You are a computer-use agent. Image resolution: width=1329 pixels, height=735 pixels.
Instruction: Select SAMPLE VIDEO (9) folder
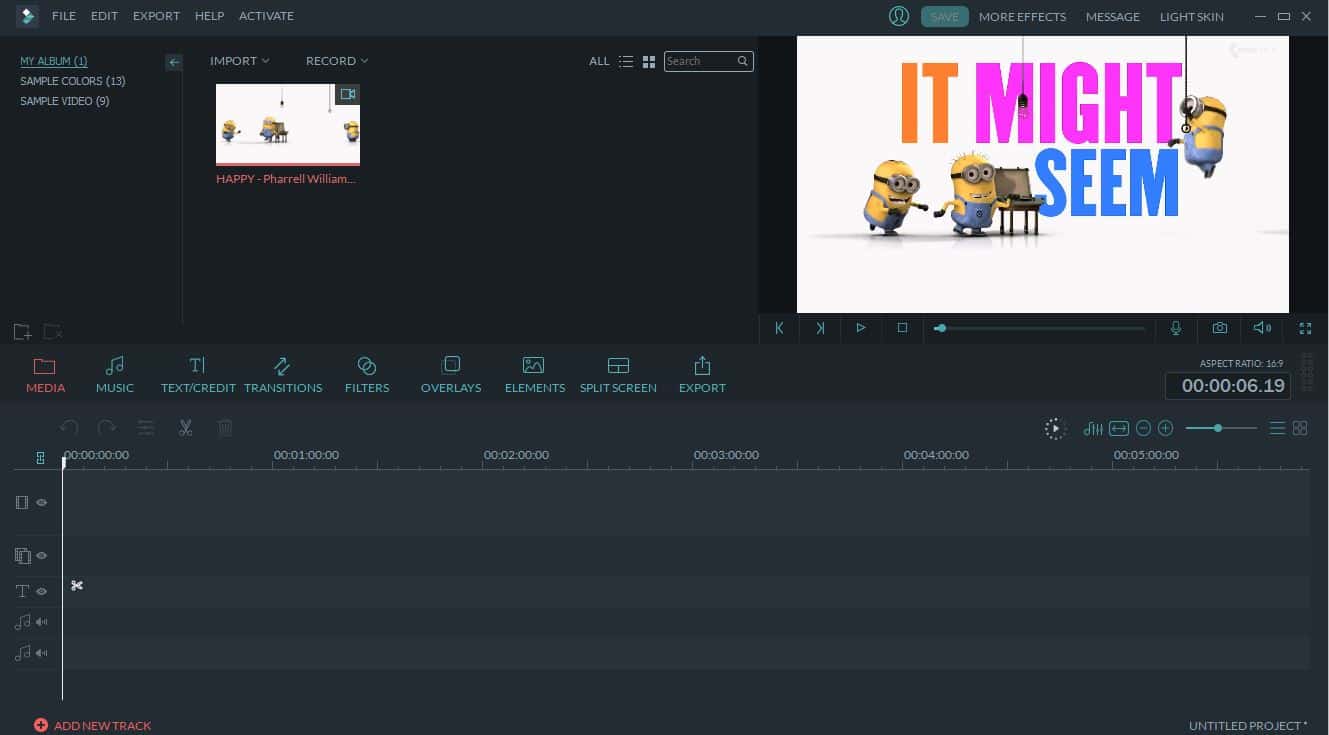click(x=65, y=101)
